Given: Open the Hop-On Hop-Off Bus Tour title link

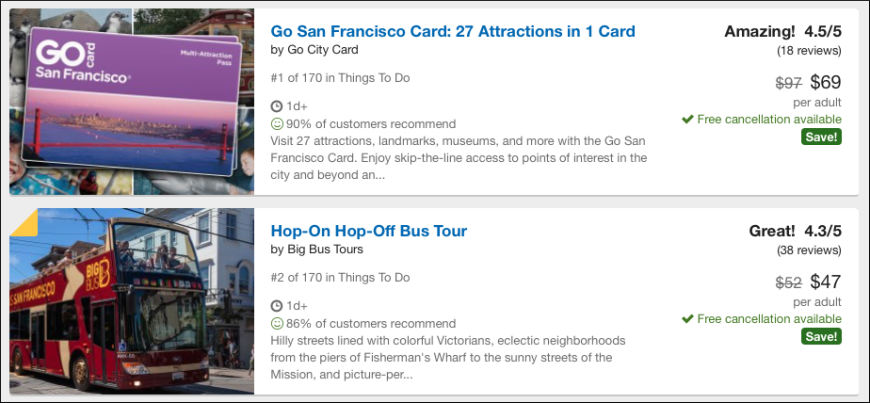Looking at the screenshot, I should (368, 231).
